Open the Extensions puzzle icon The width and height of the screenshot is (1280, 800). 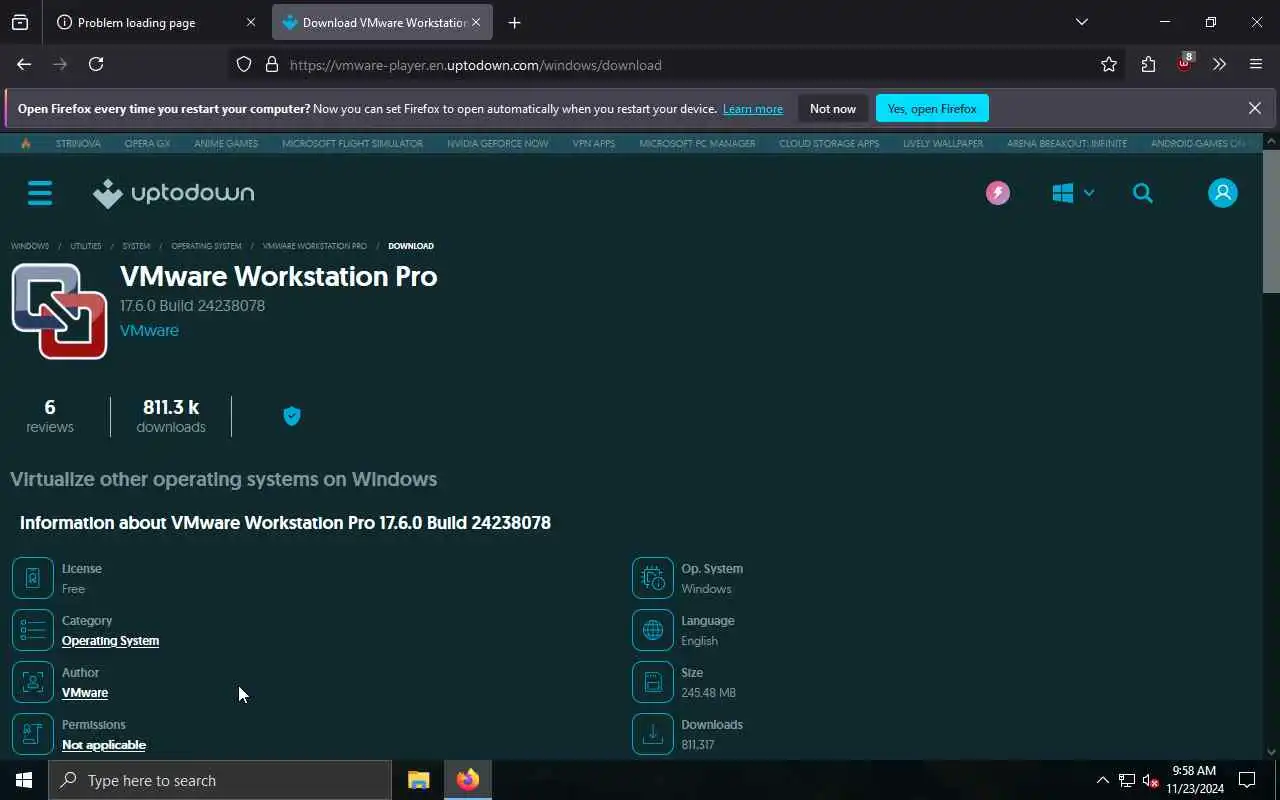tap(1148, 65)
